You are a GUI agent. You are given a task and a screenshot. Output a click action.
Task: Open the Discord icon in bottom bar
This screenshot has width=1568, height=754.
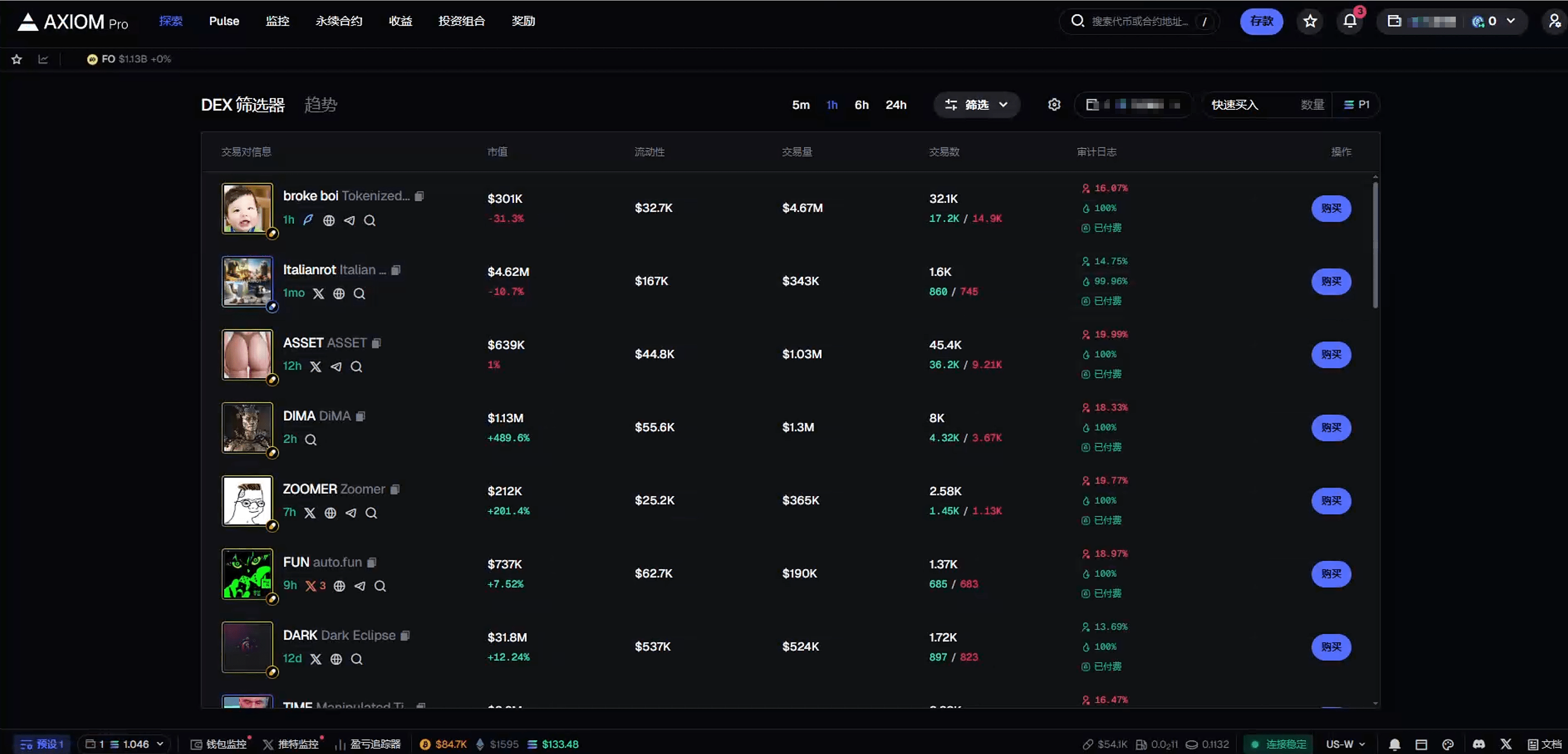click(x=1478, y=744)
